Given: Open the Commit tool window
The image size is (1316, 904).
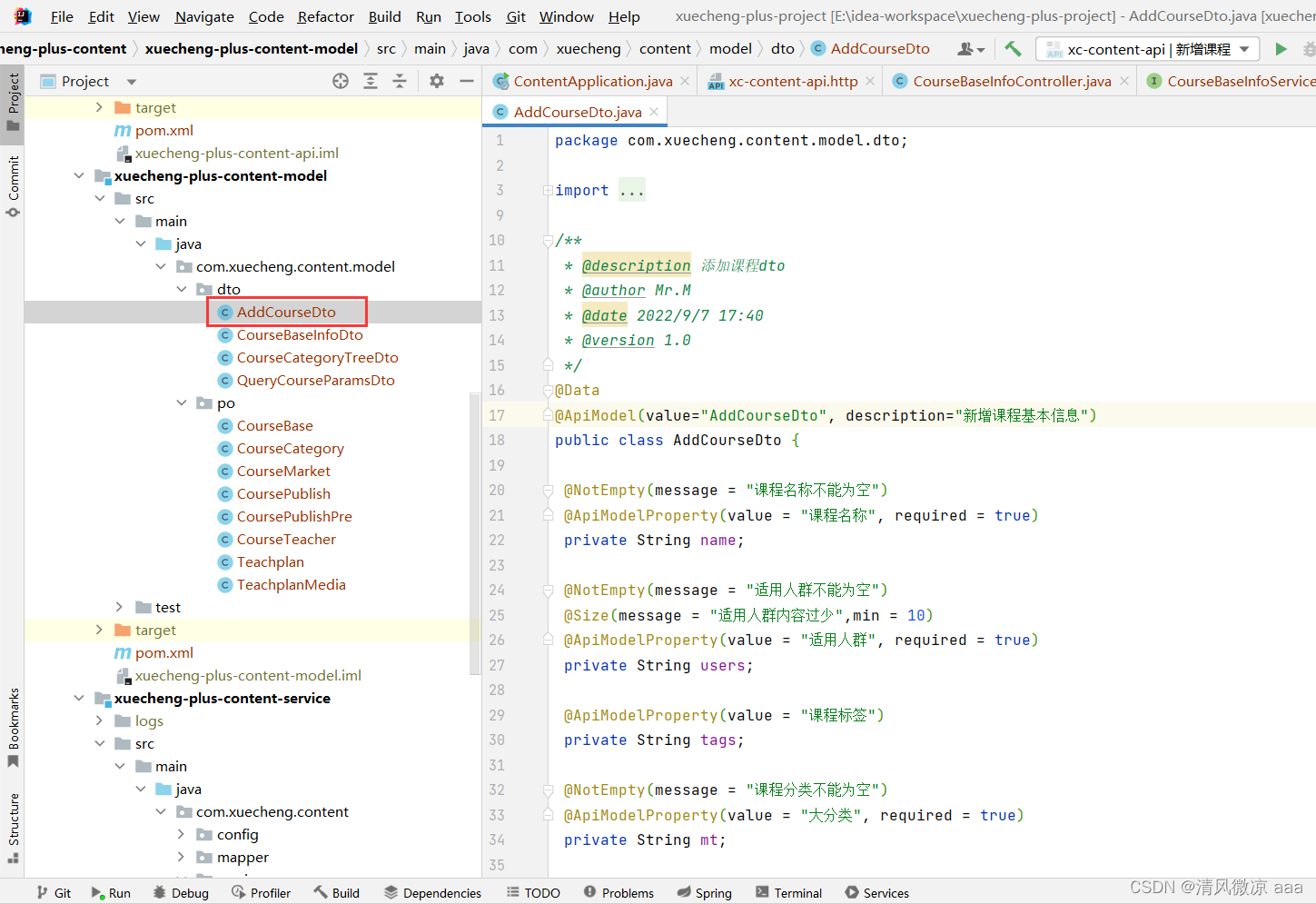Looking at the screenshot, I should tap(13, 186).
